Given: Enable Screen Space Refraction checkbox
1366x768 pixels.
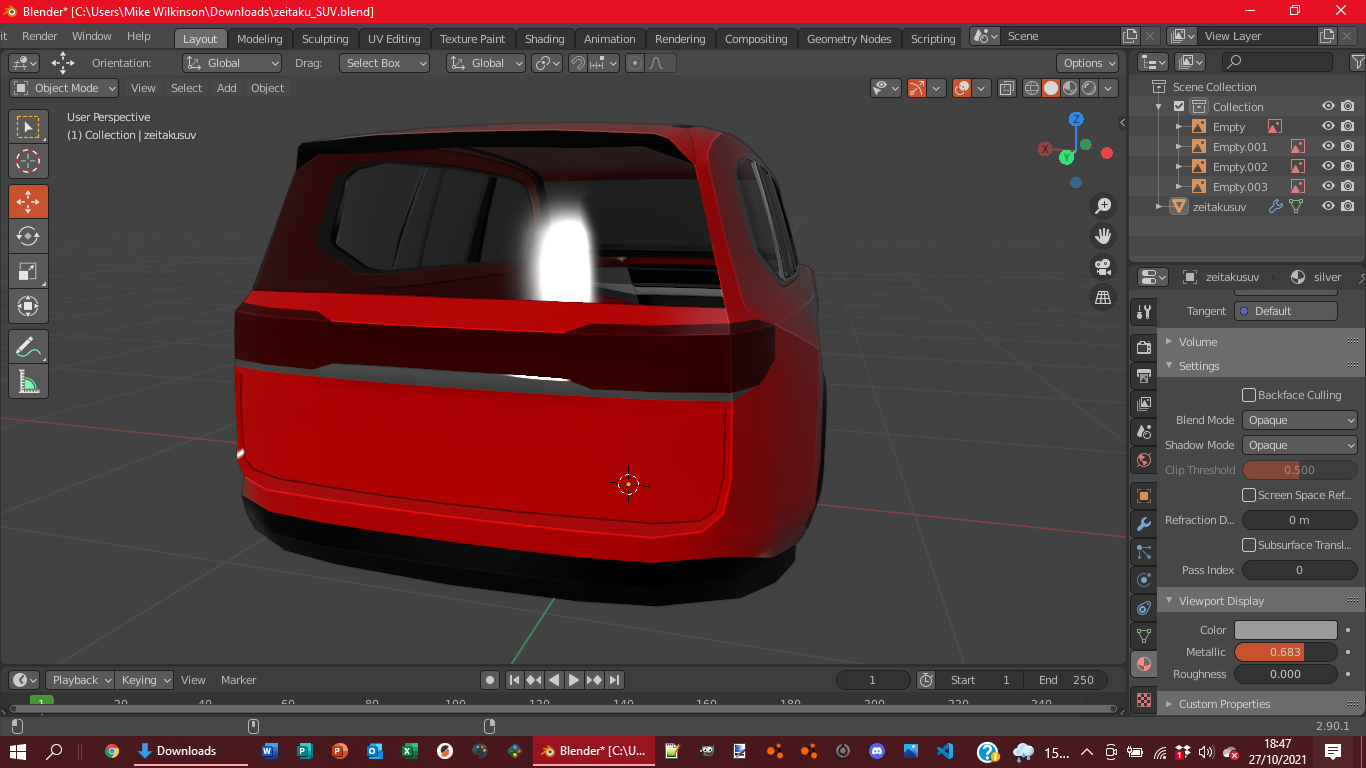Looking at the screenshot, I should (1249, 495).
